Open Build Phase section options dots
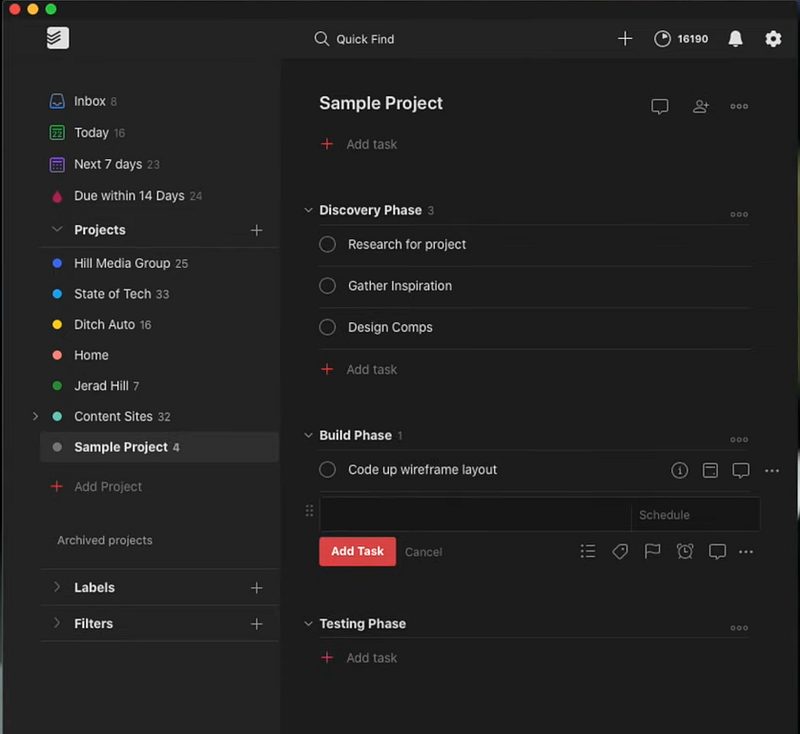This screenshot has width=800, height=734. 739,439
